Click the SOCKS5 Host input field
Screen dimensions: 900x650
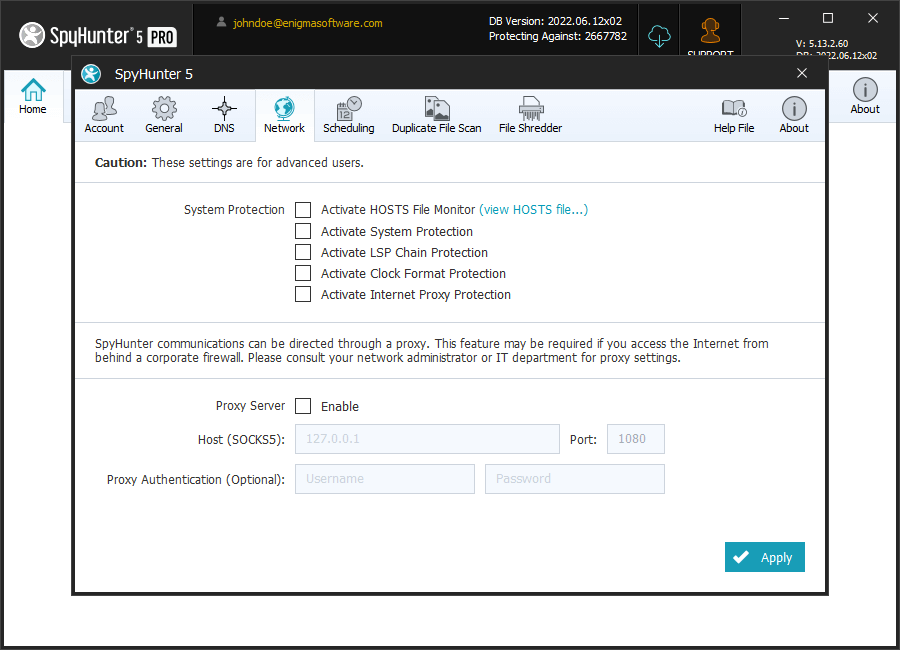pos(427,439)
